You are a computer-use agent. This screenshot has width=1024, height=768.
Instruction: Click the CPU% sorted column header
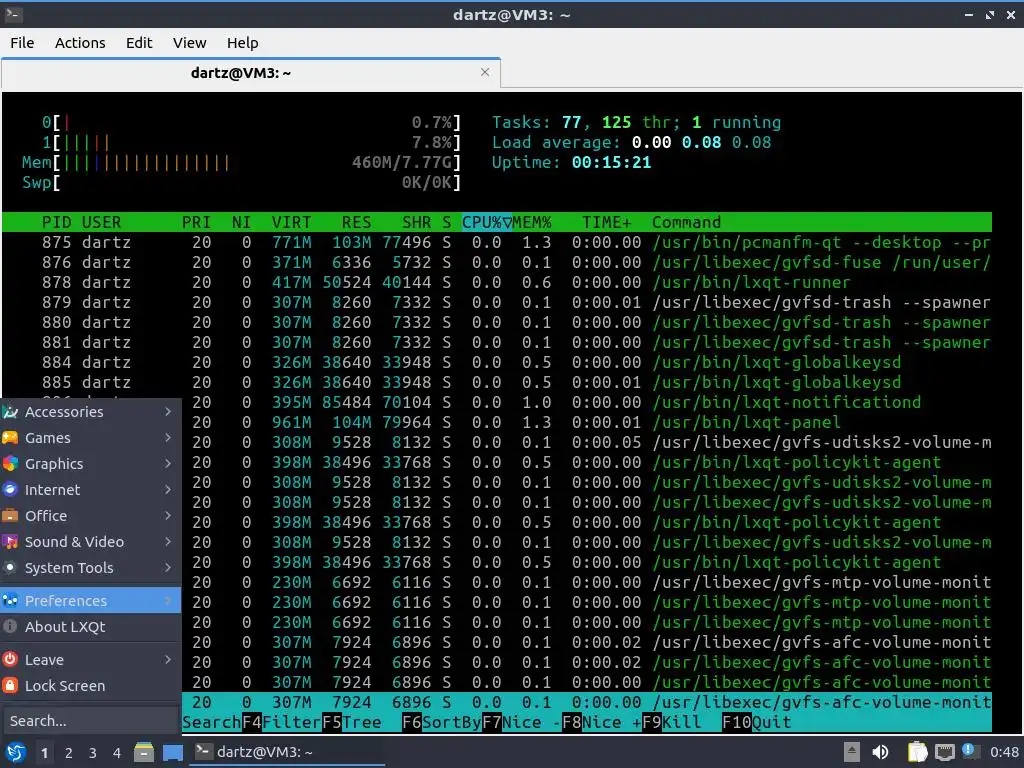coord(487,223)
